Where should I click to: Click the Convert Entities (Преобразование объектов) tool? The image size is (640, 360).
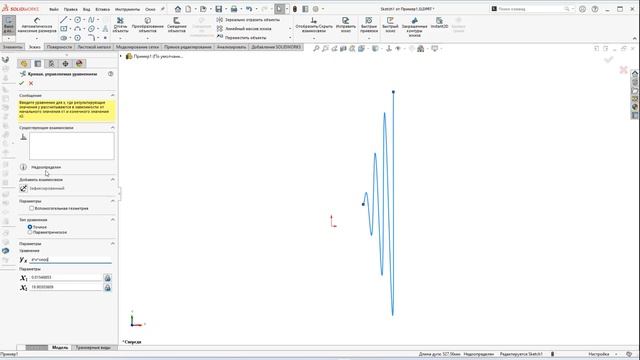coord(147,25)
